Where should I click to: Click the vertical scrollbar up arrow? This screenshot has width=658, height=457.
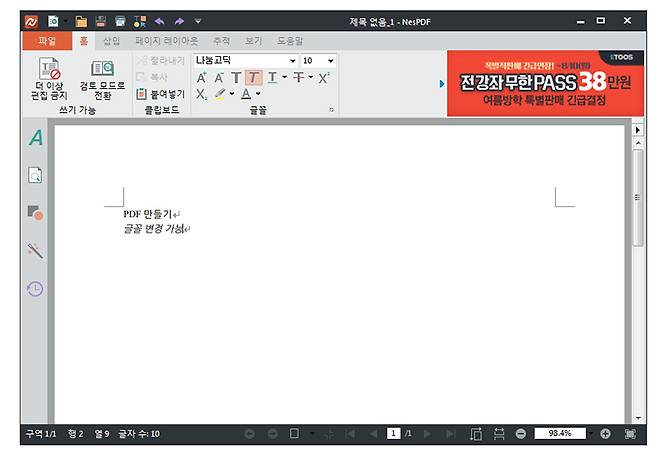(x=638, y=144)
